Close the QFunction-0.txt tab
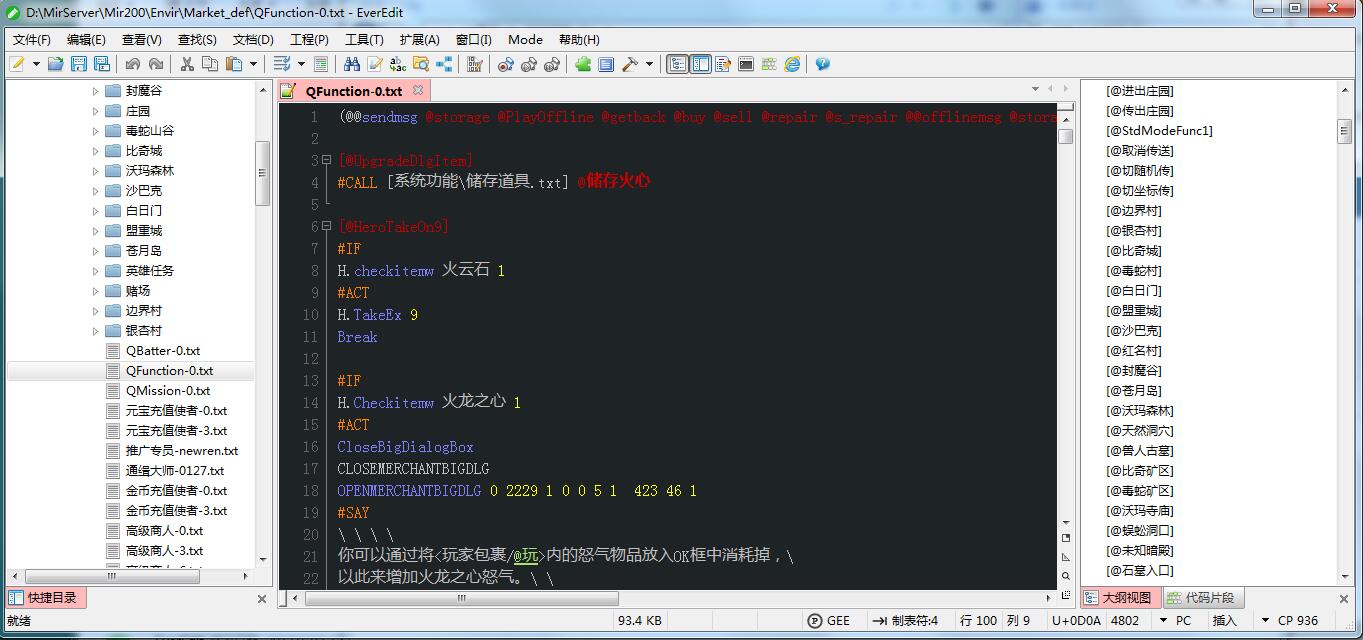 coord(418,90)
